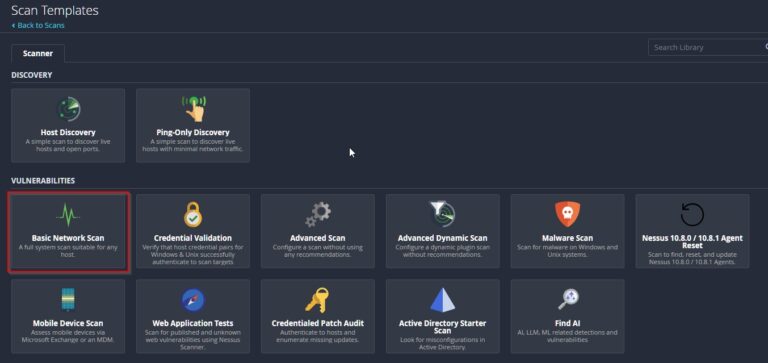Open Active Directory Starter Scan title
Image resolution: width=768 pixels, height=363 pixels.
click(x=443, y=327)
